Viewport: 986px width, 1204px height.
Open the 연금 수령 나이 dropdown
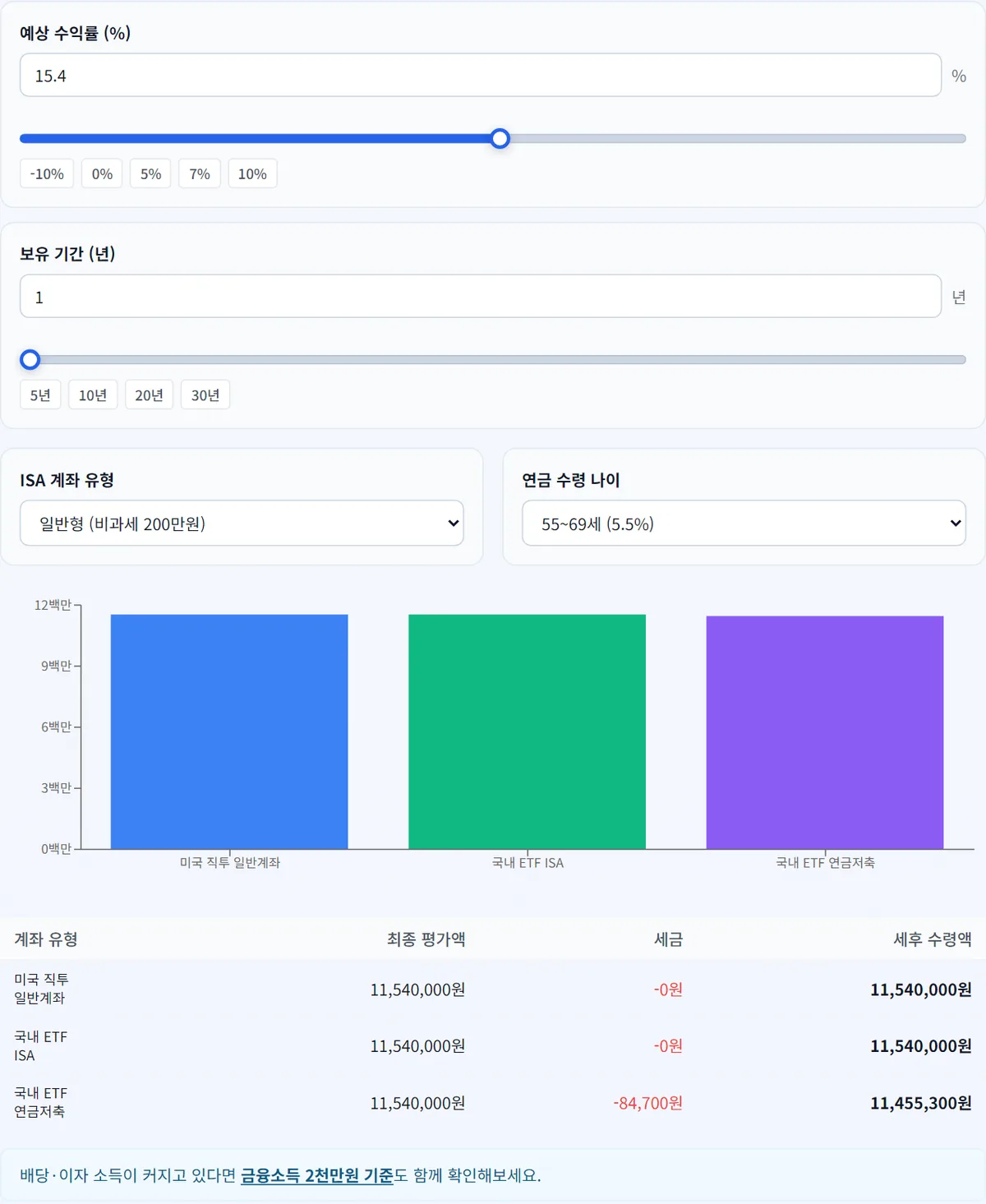point(744,524)
